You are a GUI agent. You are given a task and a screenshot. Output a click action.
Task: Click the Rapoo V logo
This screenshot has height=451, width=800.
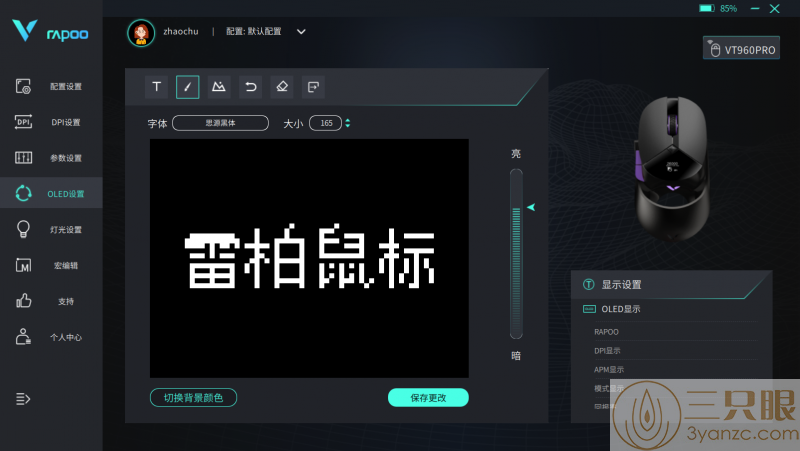[24, 30]
